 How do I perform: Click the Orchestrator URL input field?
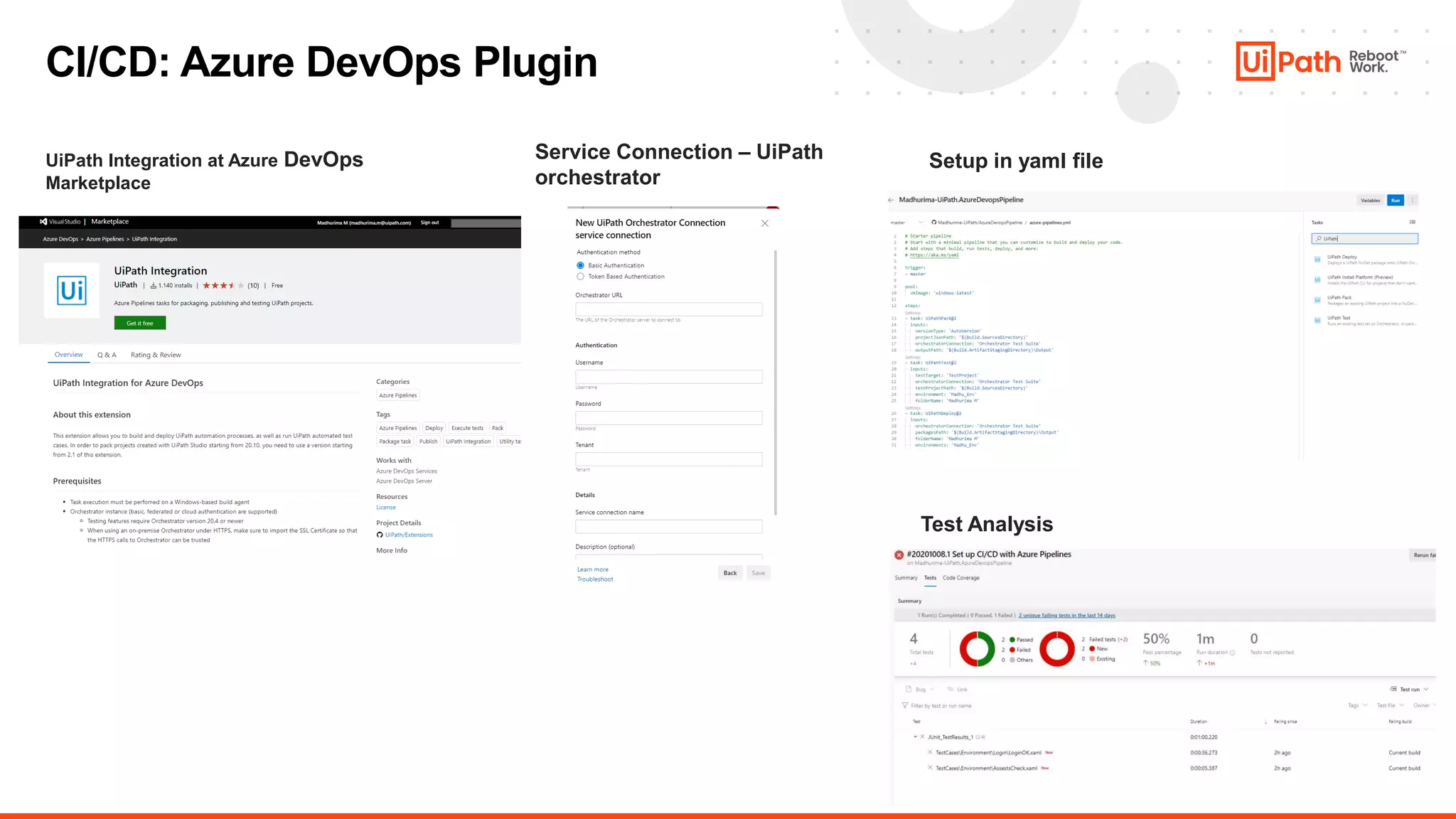coord(669,309)
